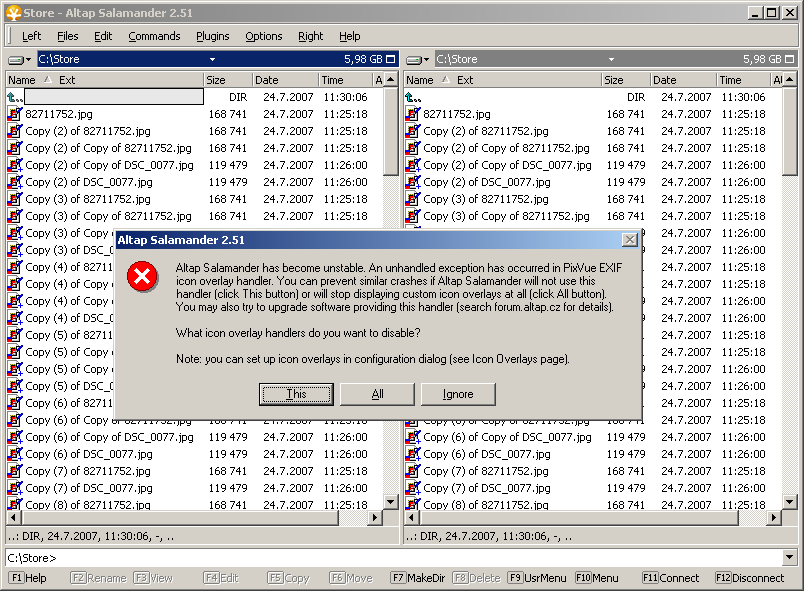Screen dimensions: 804x591
Task: Click the This button in dialog
Action: [x=296, y=394]
